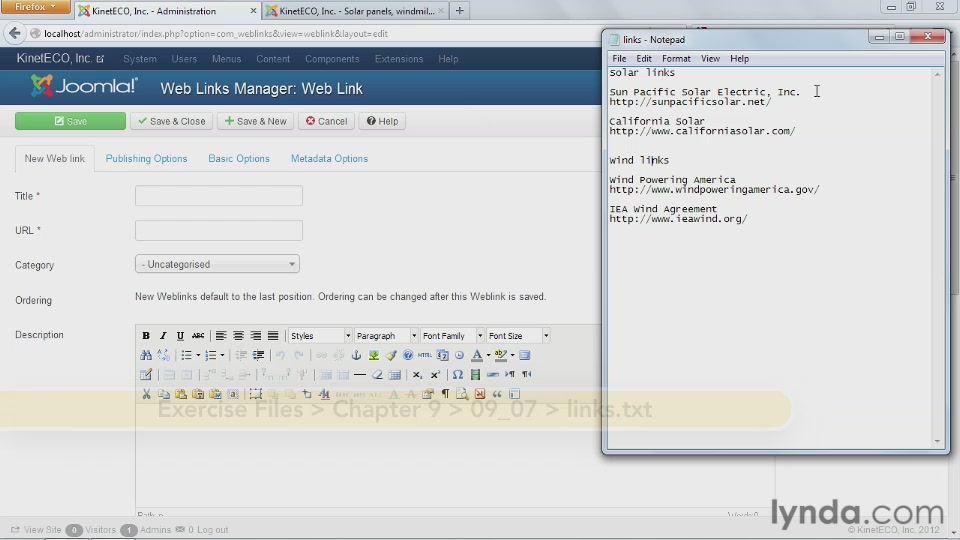Toggle italic formatting in the description editor
Image resolution: width=960 pixels, height=540 pixels.
tap(163, 336)
